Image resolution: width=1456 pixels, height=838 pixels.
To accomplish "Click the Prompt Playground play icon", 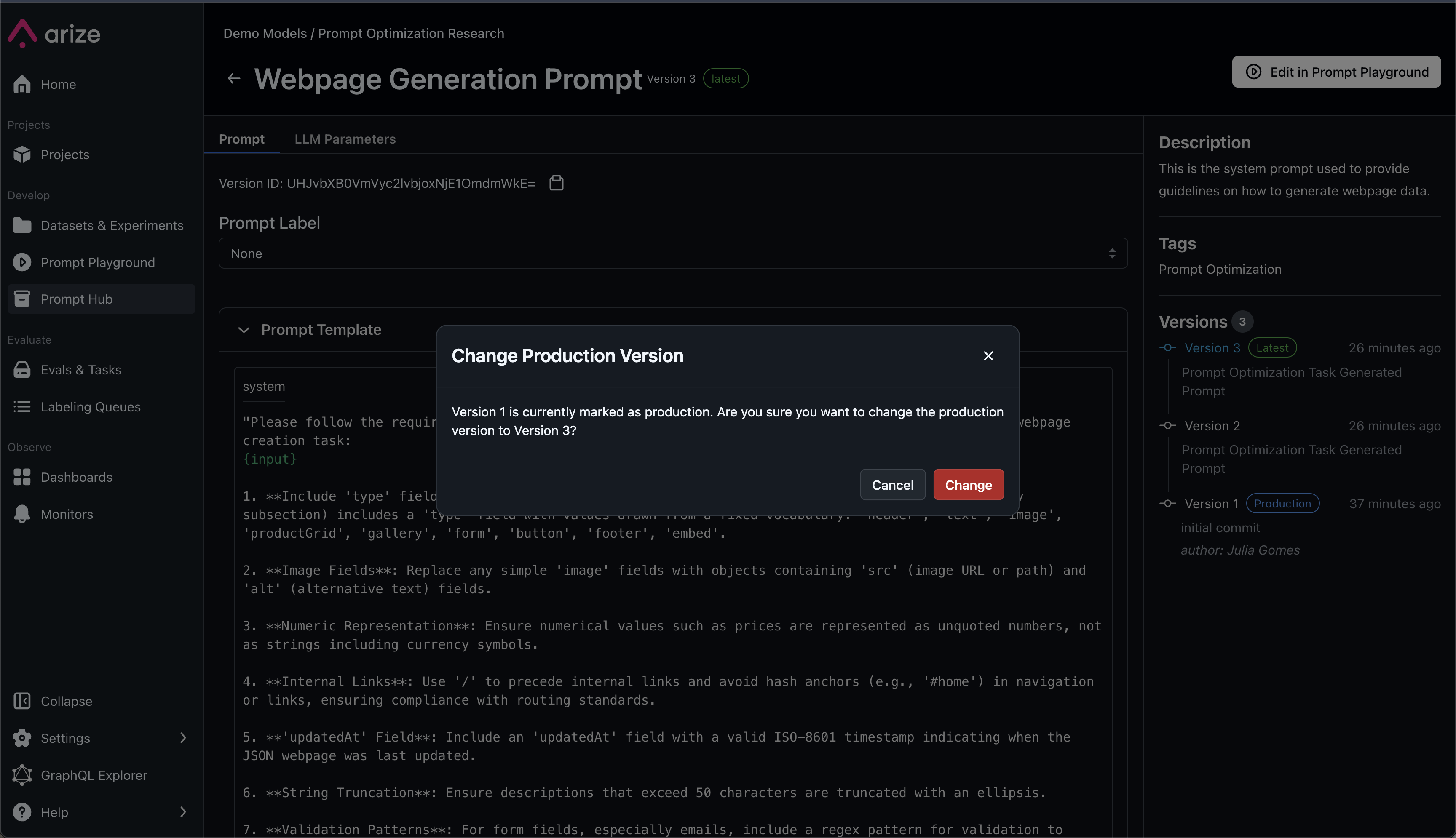I will tap(22, 262).
